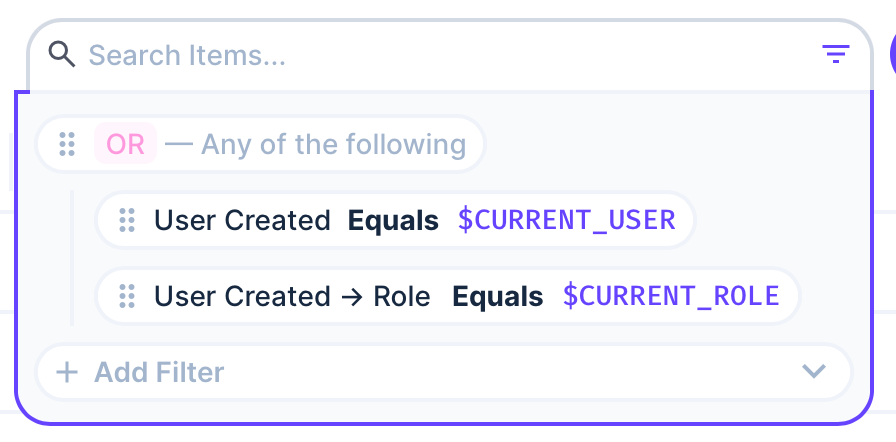Click drag handle of User Created filter
Screen dimensions: 896x442
(x=127, y=220)
